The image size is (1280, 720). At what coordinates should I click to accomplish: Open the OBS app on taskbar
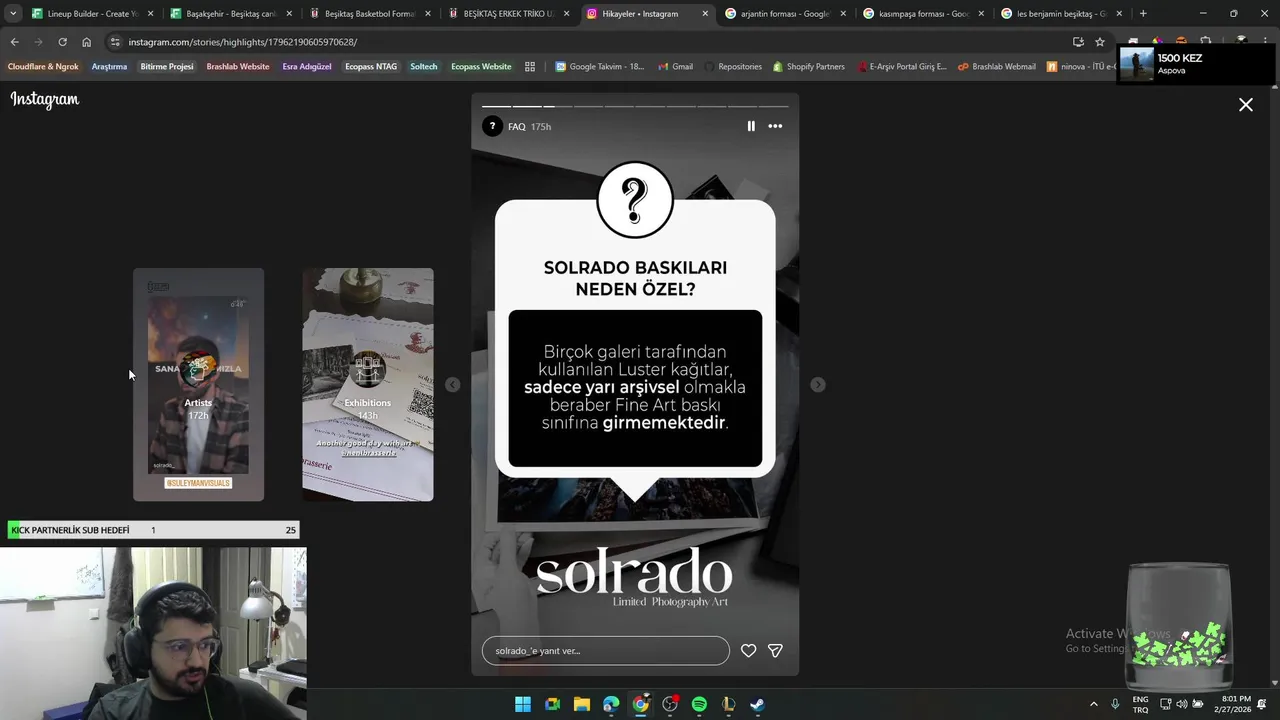(x=670, y=704)
